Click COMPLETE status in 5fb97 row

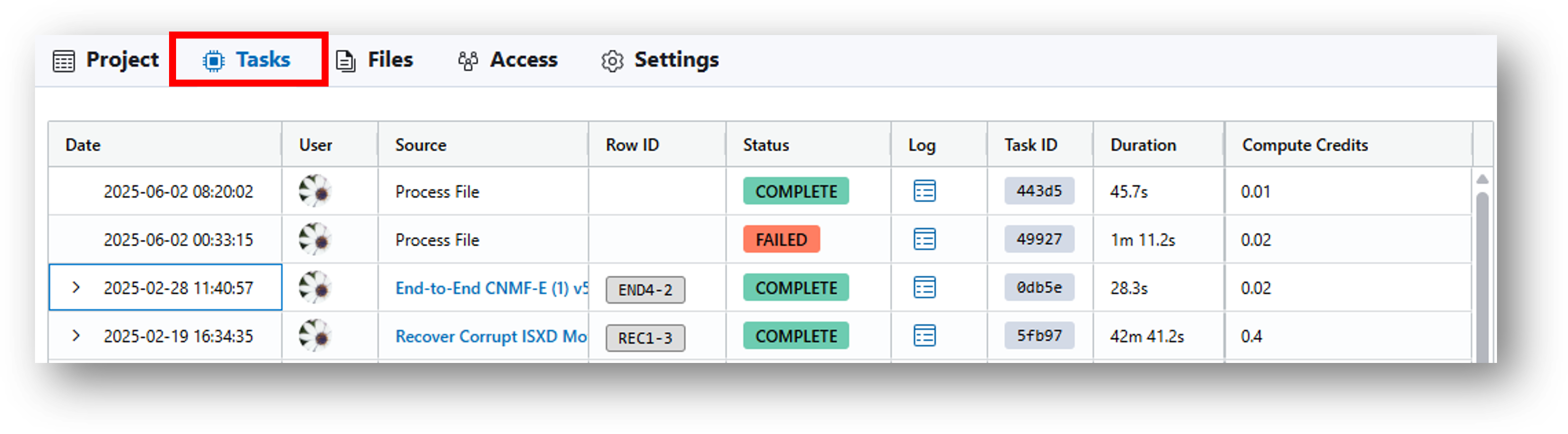(796, 335)
